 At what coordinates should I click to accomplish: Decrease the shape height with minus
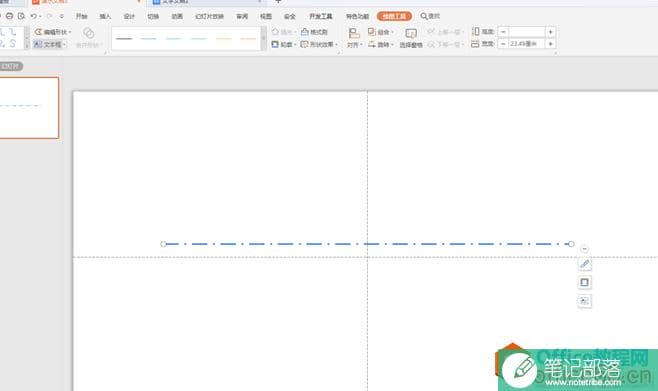503,32
